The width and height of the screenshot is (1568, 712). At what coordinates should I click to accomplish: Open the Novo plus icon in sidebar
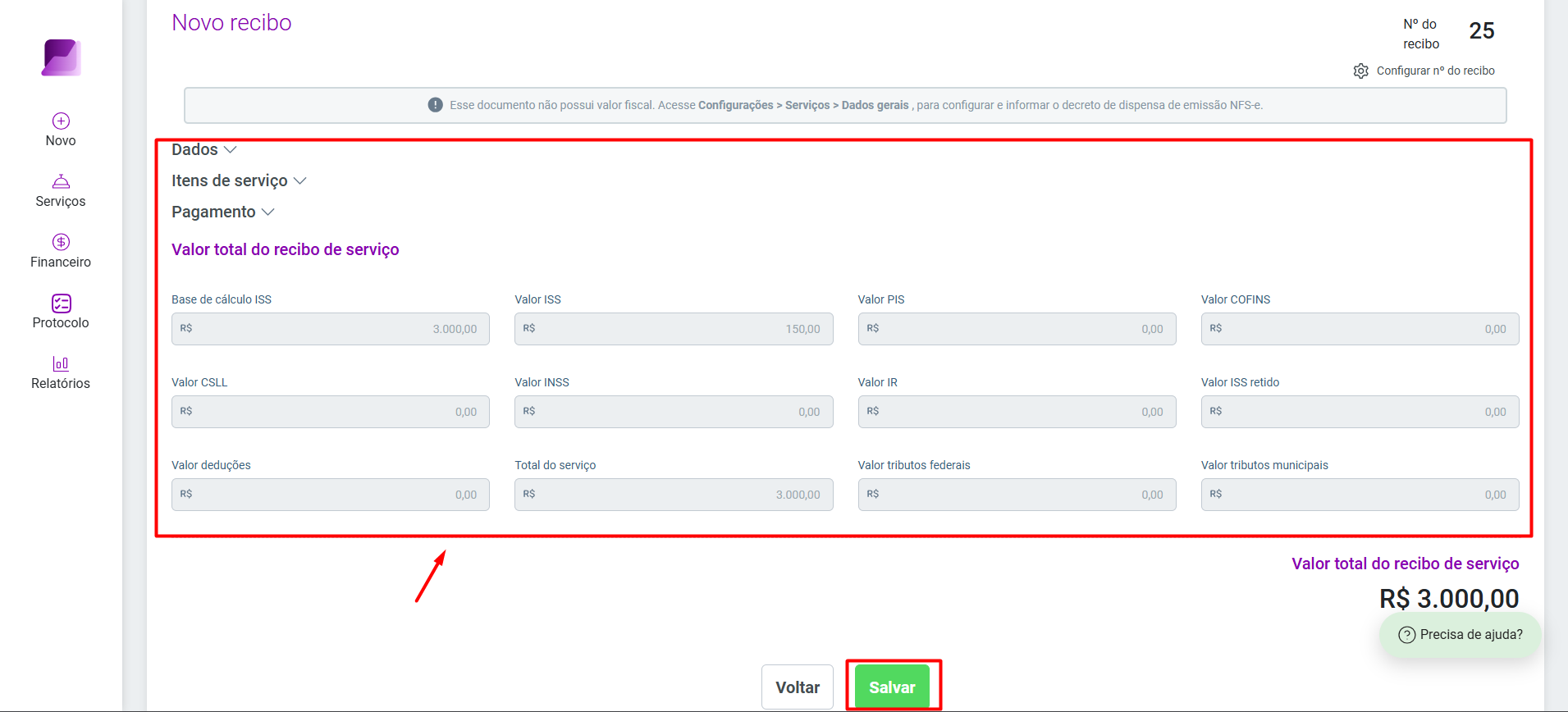click(61, 121)
